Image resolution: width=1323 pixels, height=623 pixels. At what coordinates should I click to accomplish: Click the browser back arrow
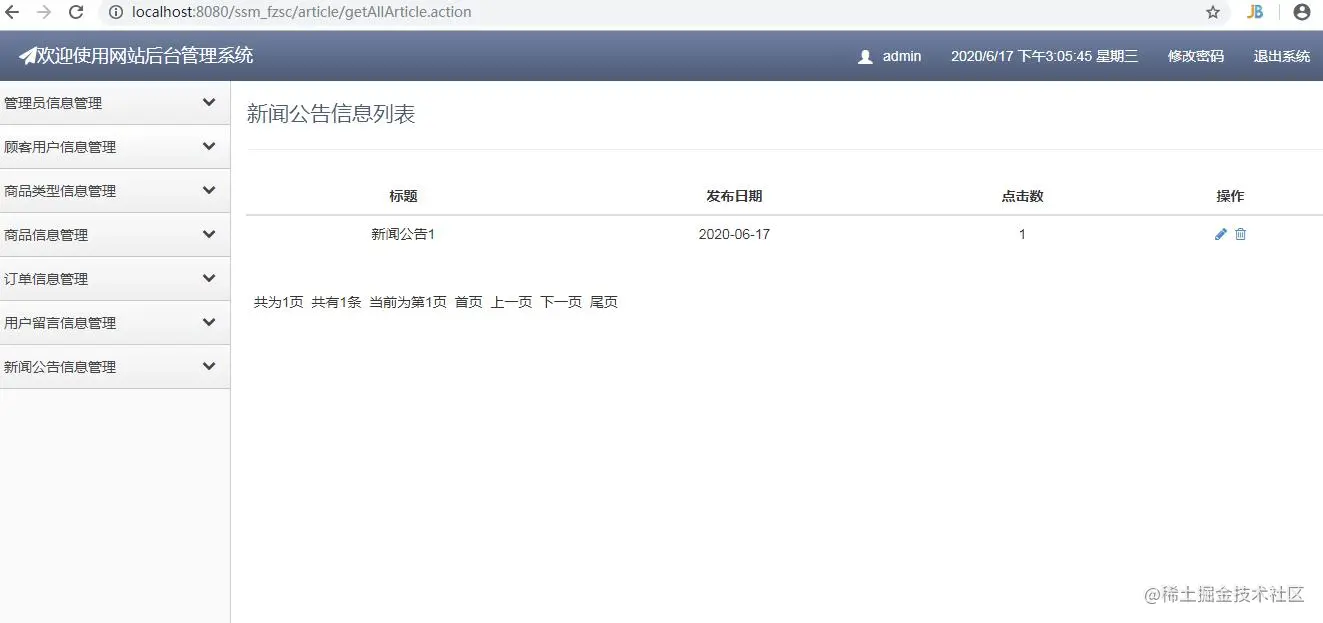point(12,12)
